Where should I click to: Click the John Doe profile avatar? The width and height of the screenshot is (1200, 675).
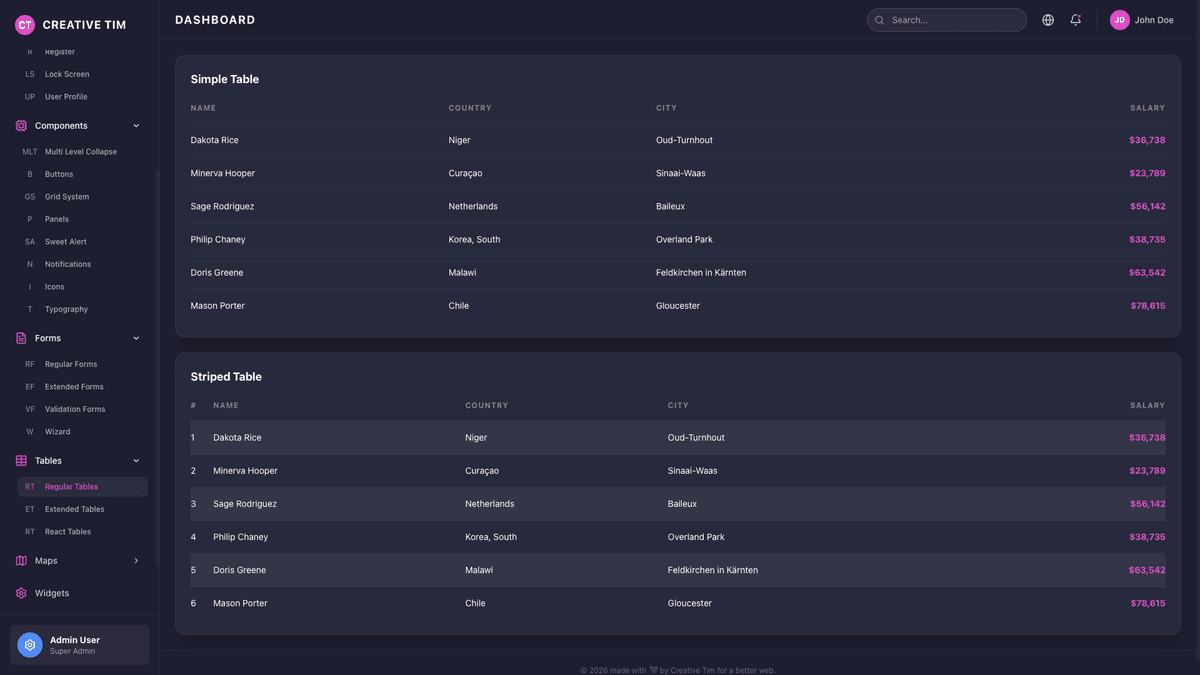point(1119,19)
